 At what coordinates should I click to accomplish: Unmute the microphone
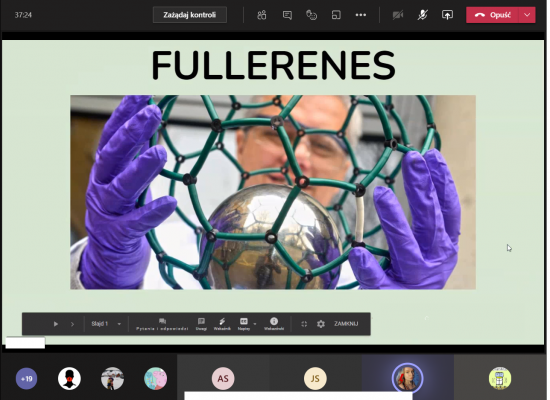coord(422,15)
